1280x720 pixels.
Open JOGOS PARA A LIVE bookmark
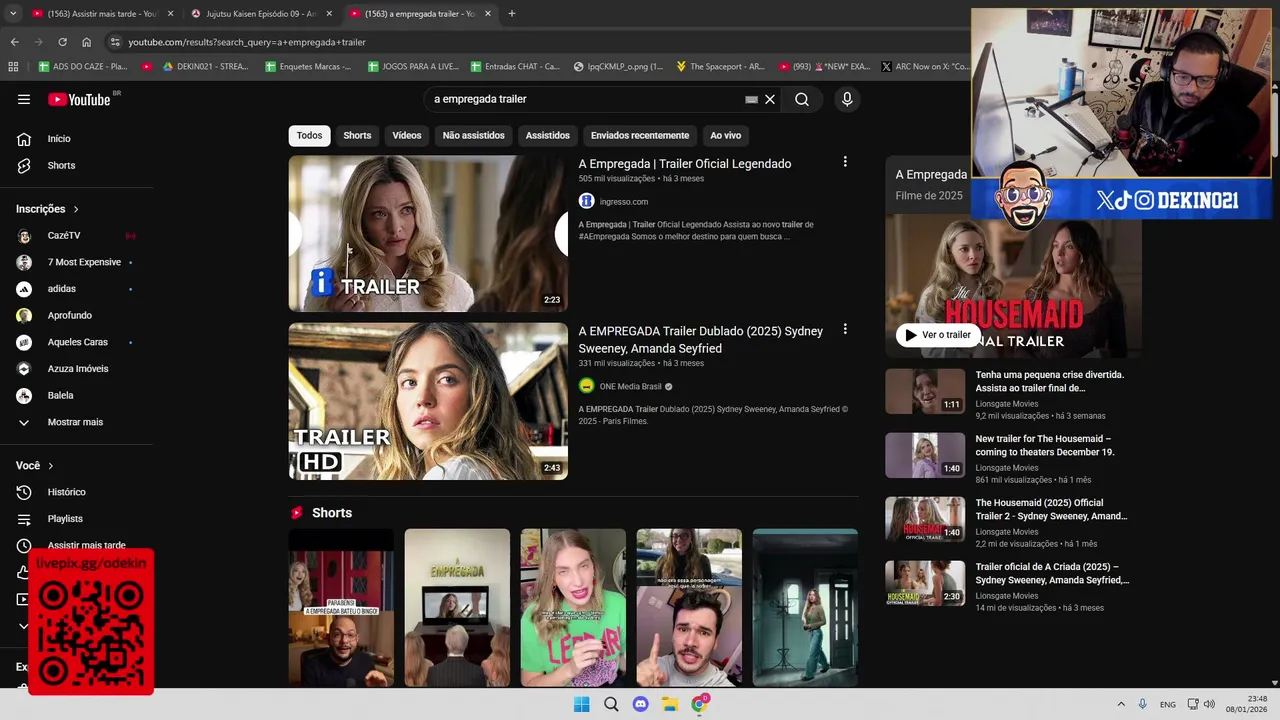pyautogui.click(x=413, y=66)
